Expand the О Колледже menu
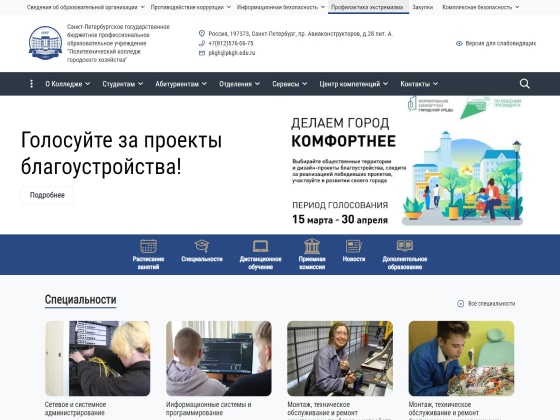This screenshot has width=560, height=420. coord(68,84)
